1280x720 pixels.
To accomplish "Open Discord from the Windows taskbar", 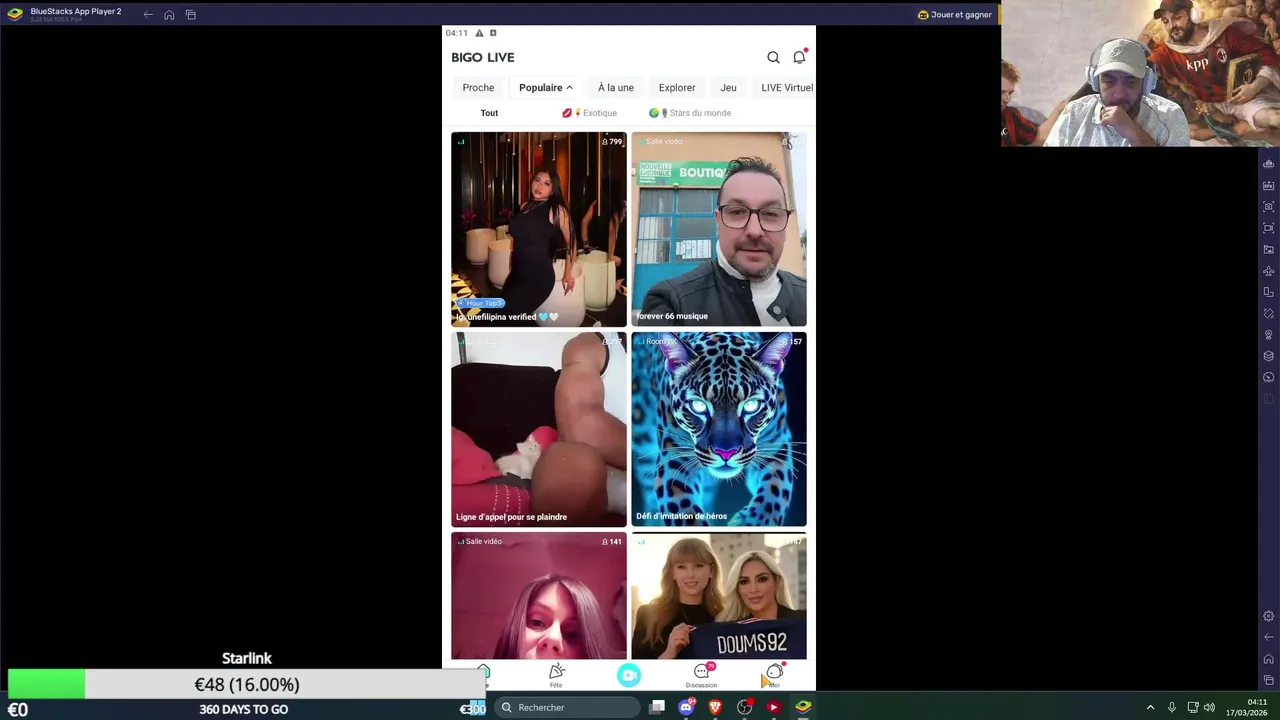I will [686, 707].
